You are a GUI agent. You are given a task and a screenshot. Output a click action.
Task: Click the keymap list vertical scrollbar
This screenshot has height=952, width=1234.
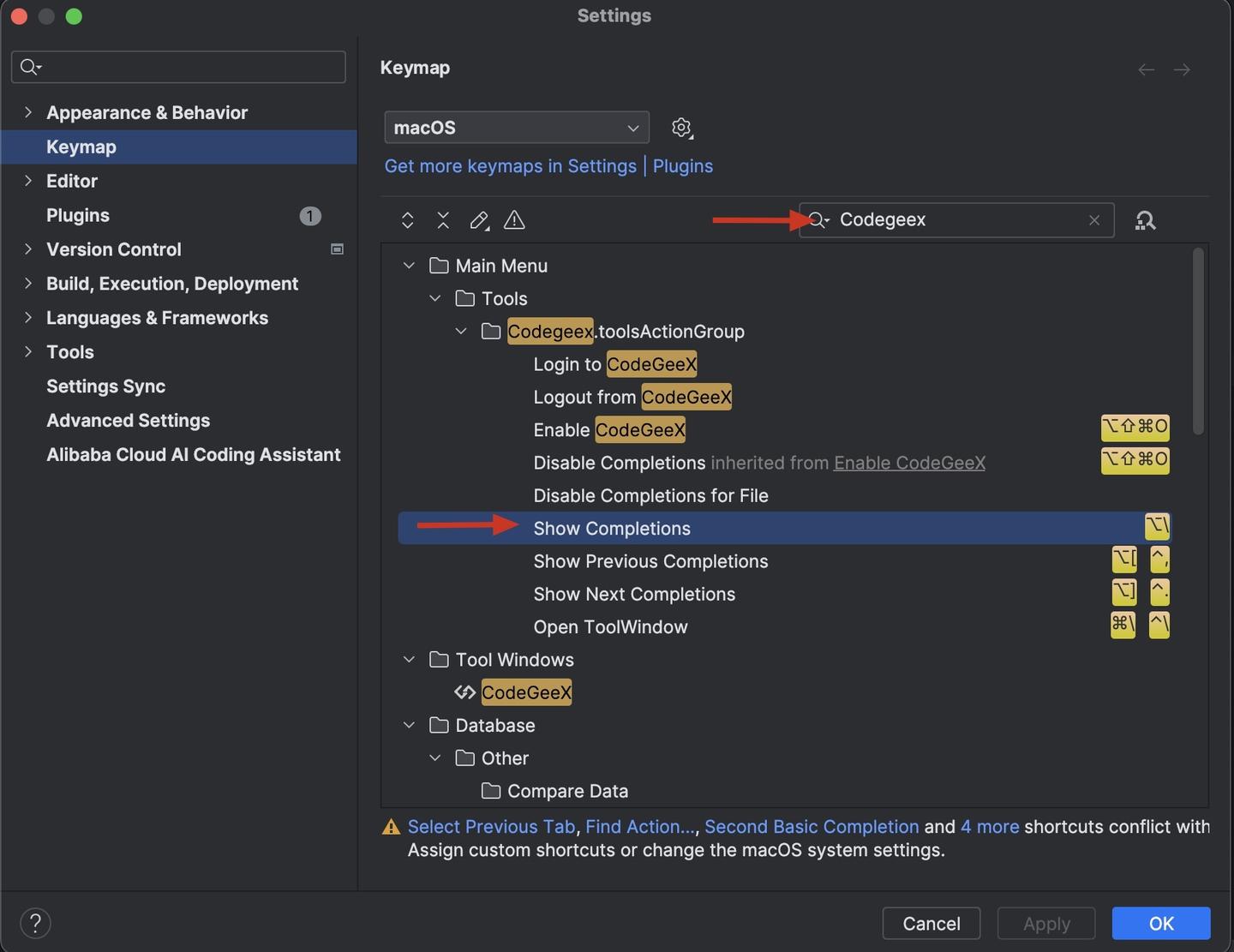[1198, 343]
